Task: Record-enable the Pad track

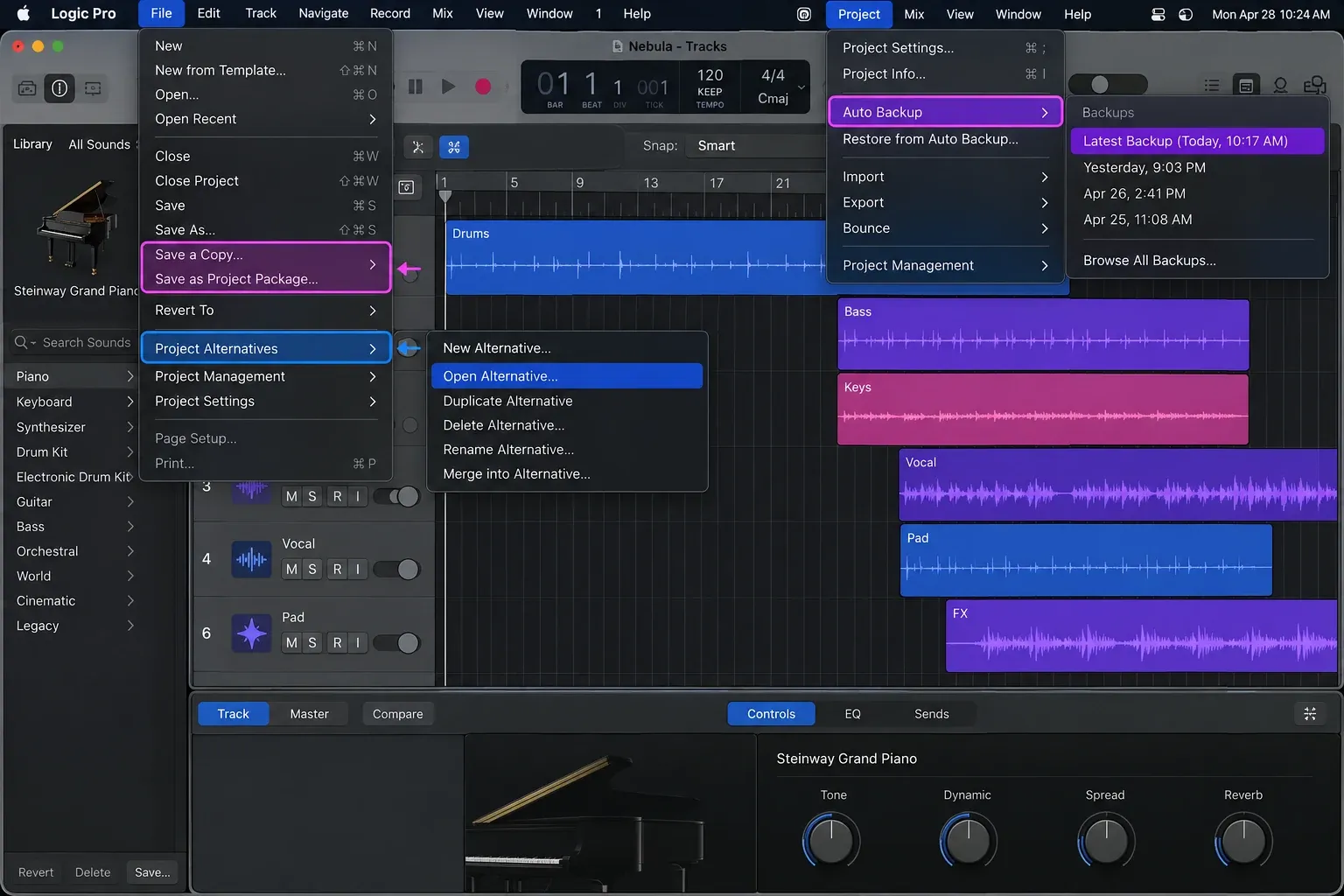Action: click(x=337, y=643)
